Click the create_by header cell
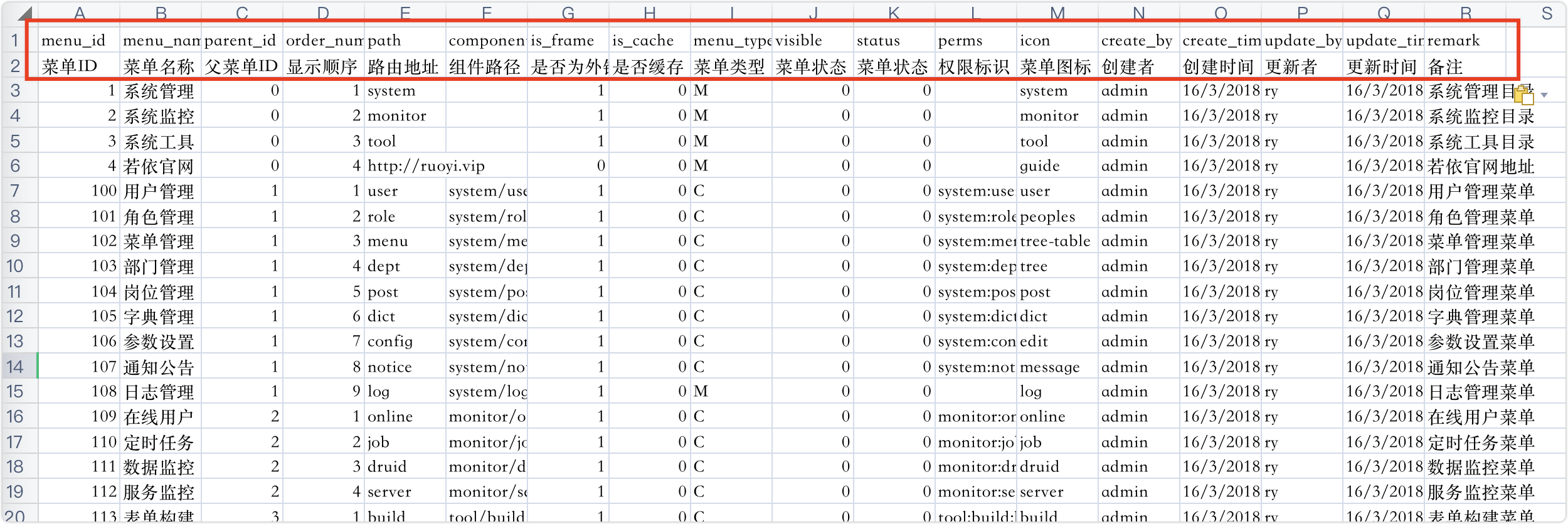This screenshot has height=524, width=1568. (x=1139, y=40)
